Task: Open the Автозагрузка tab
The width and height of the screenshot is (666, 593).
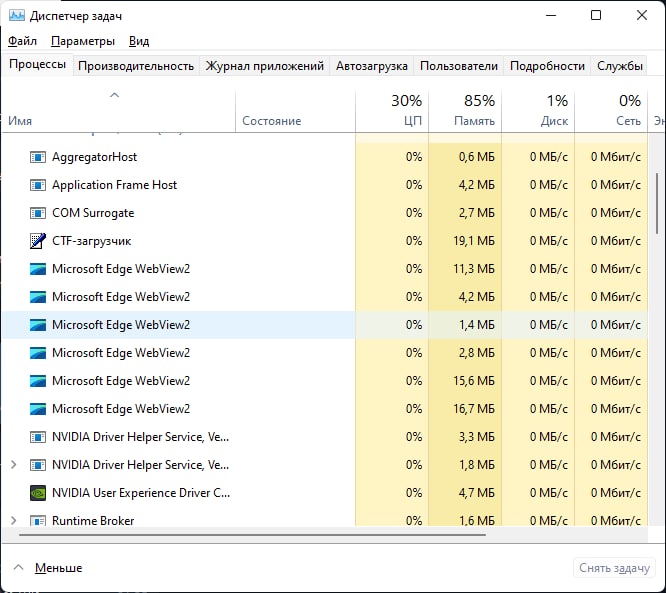Action: point(372,66)
